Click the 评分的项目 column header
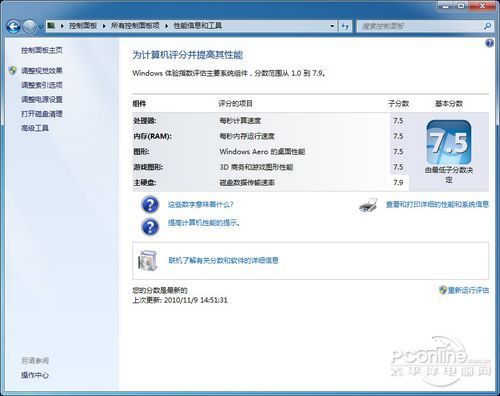The width and height of the screenshot is (500, 396). [x=235, y=104]
